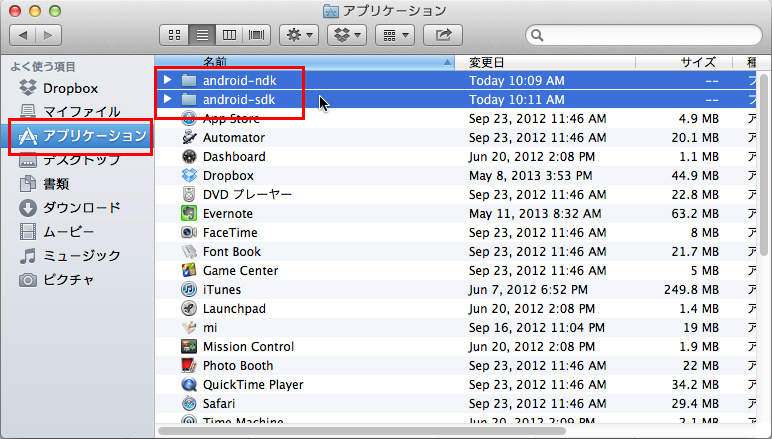Expand the android-sdk folder triangle

point(167,99)
